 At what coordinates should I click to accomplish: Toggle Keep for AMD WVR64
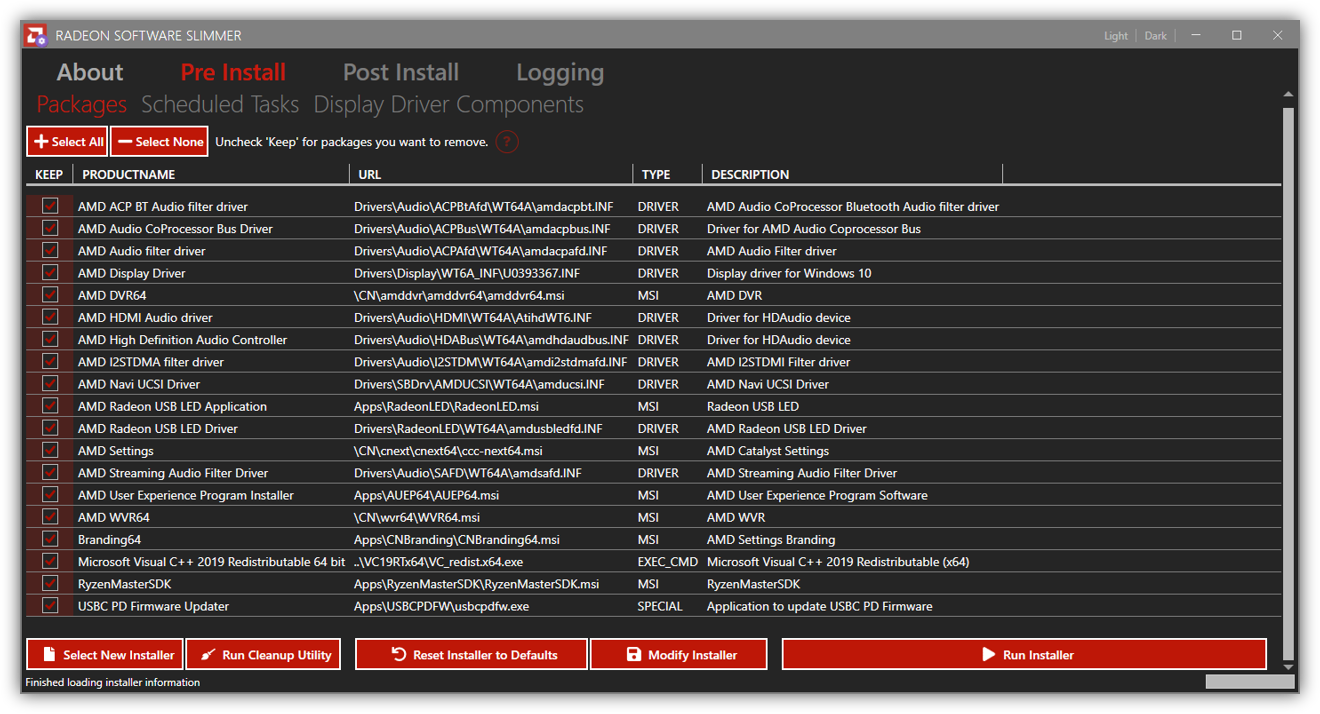tap(50, 516)
